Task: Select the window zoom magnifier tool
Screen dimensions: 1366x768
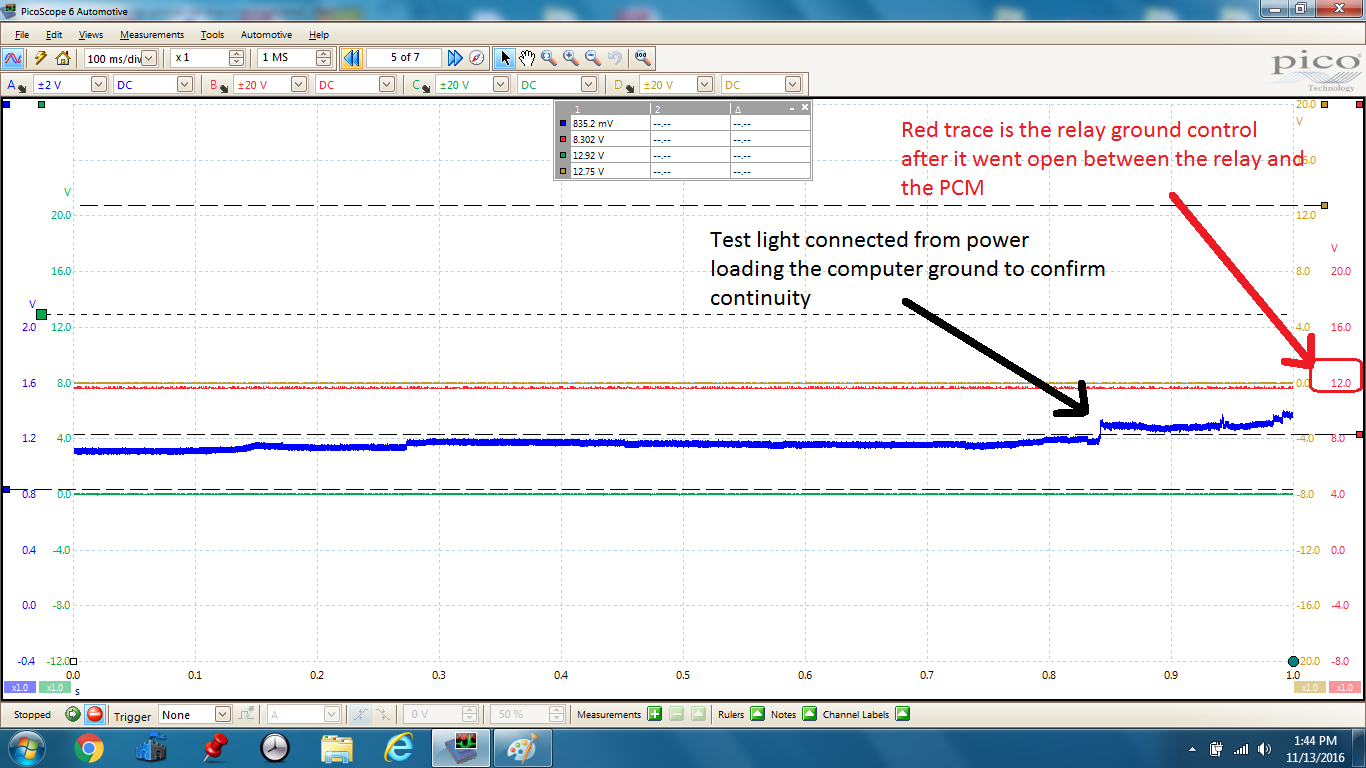Action: tap(549, 58)
